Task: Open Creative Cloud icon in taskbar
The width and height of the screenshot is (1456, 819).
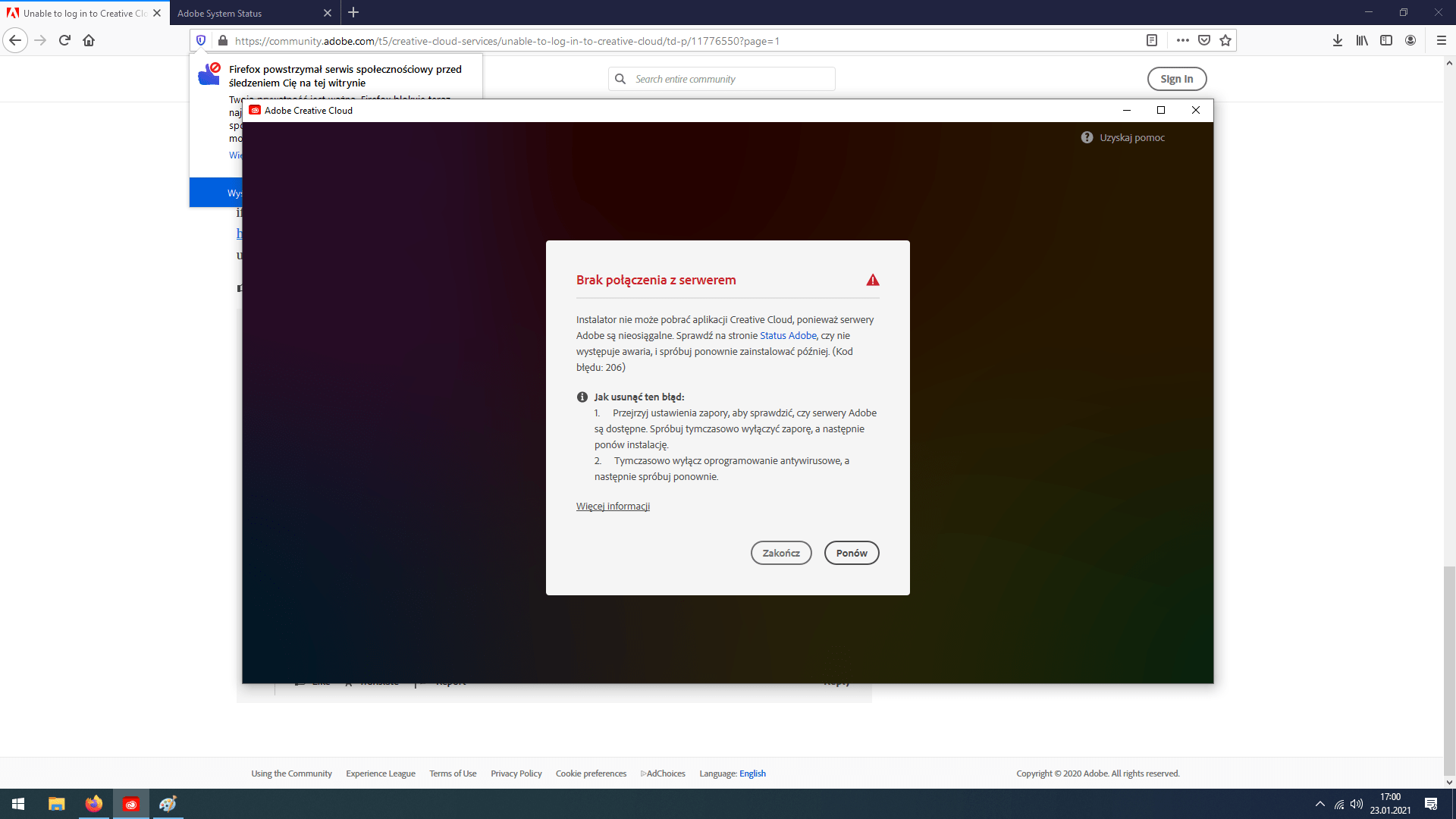Action: click(x=130, y=804)
